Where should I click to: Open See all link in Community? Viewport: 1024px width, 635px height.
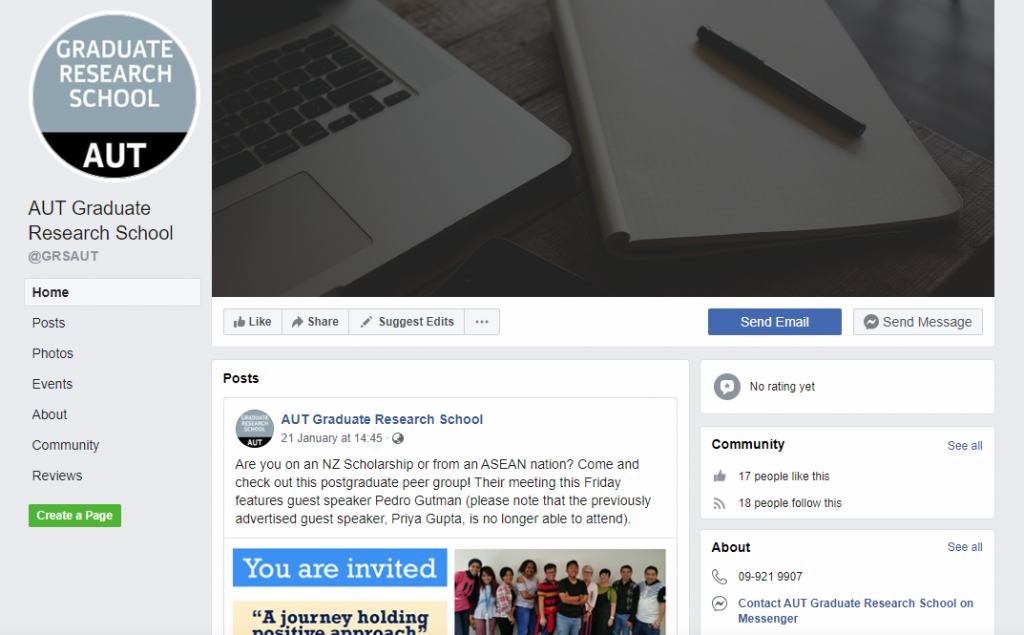pyautogui.click(x=965, y=446)
